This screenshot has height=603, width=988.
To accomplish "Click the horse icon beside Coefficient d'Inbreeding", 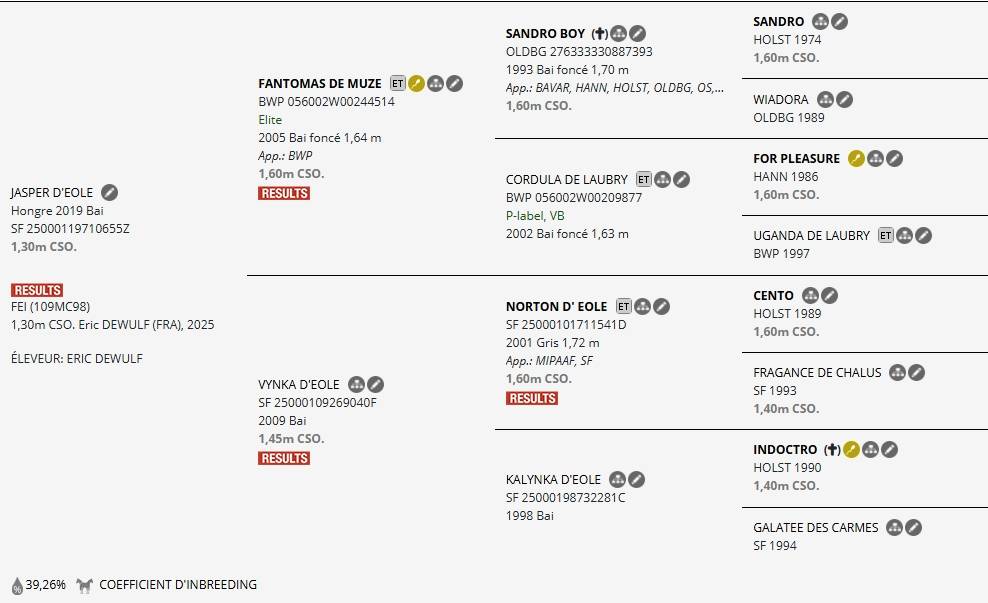I will (x=85, y=585).
